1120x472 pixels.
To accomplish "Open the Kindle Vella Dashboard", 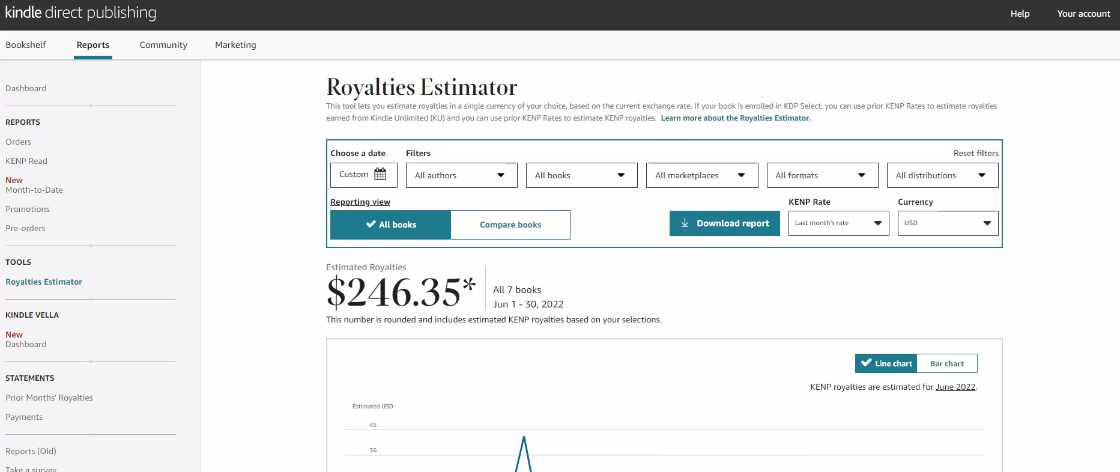I will [26, 344].
